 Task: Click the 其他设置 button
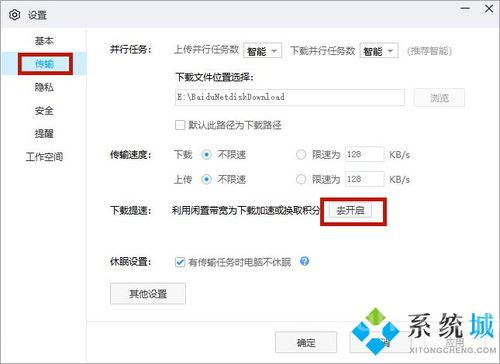(148, 294)
